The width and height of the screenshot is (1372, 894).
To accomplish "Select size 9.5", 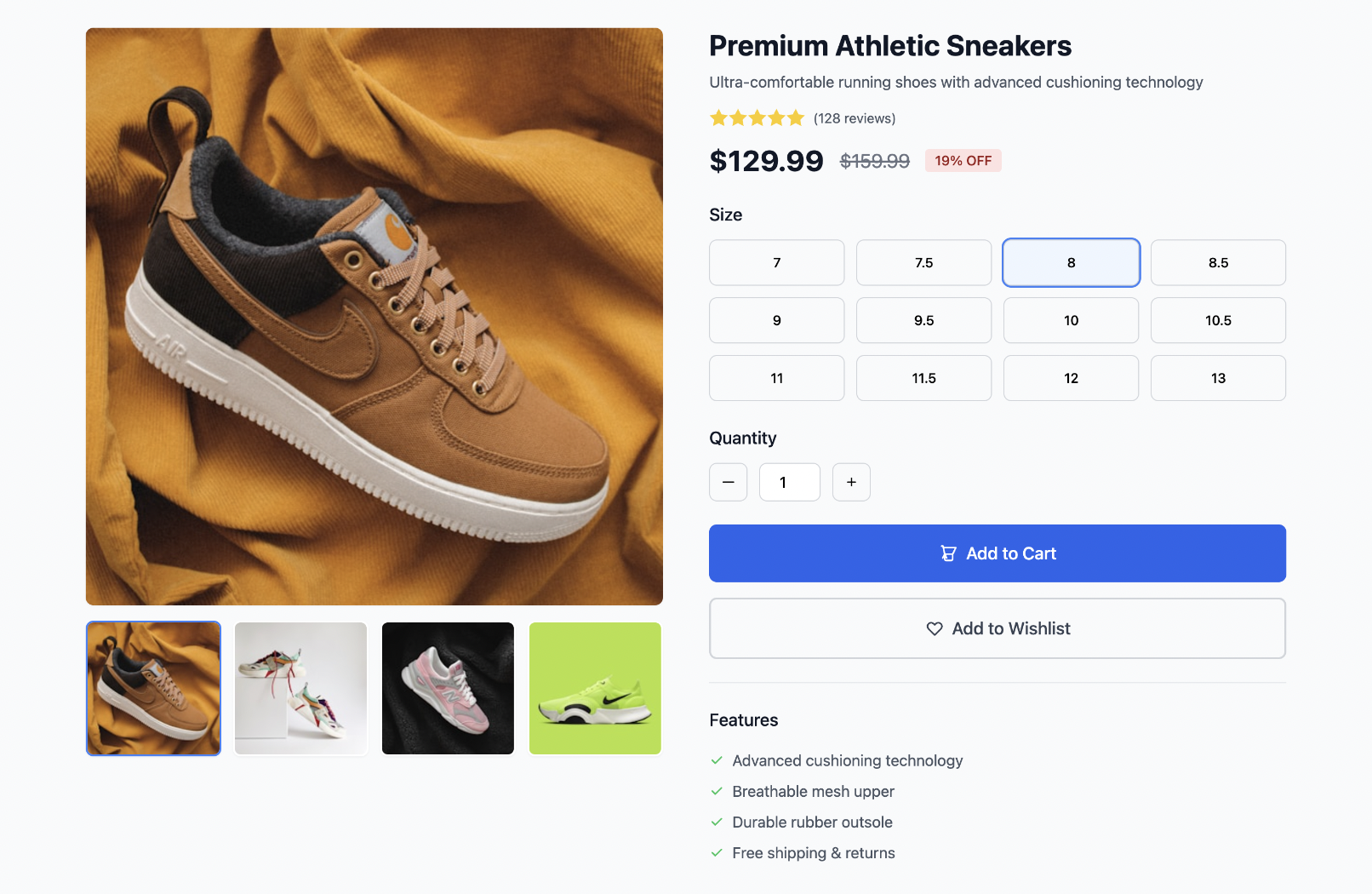I will point(923,320).
